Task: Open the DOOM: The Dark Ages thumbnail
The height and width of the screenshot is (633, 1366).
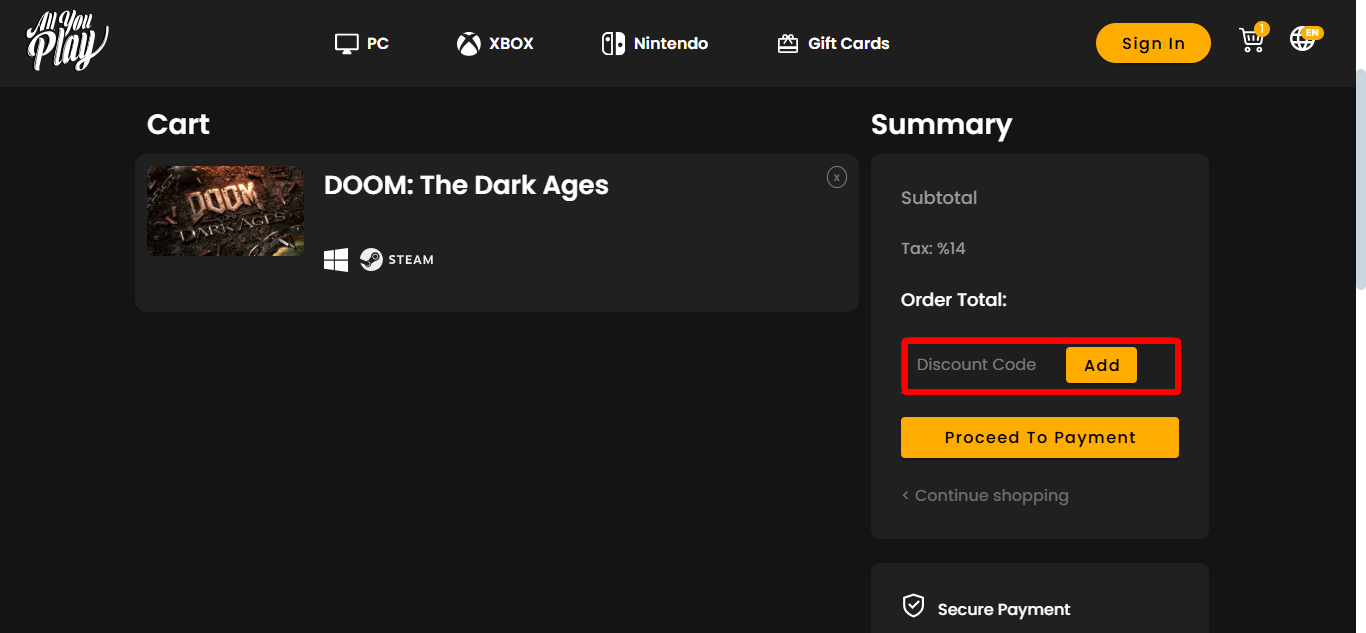Action: tap(225, 211)
